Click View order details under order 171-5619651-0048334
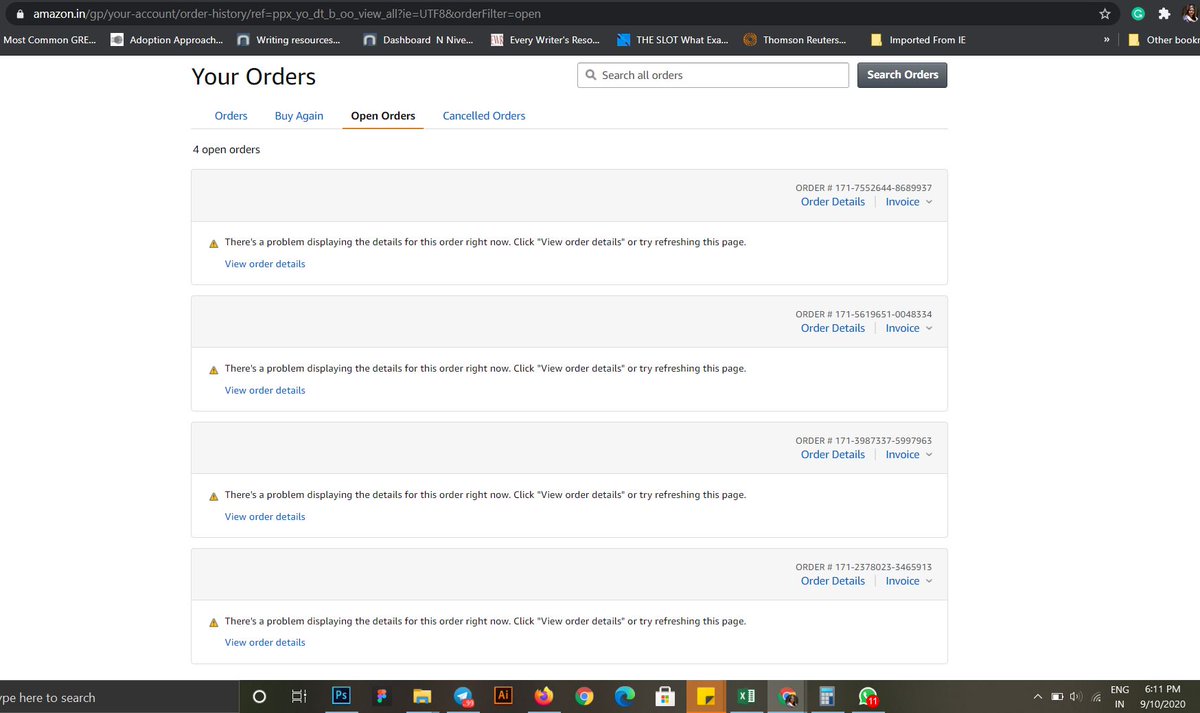Screen dimensions: 1200x713 point(265,390)
